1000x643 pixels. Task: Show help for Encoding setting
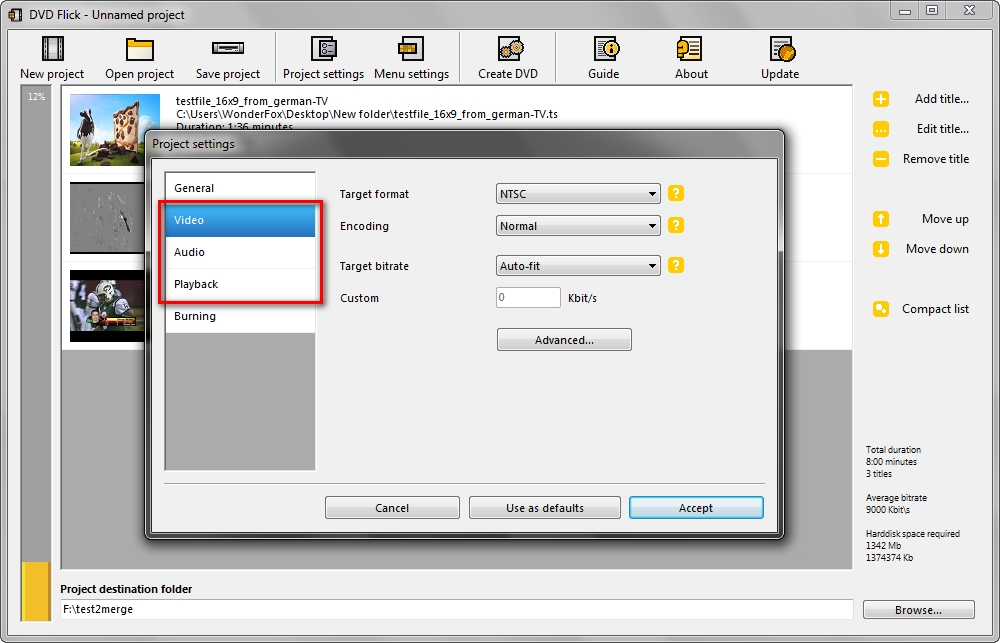tap(676, 225)
